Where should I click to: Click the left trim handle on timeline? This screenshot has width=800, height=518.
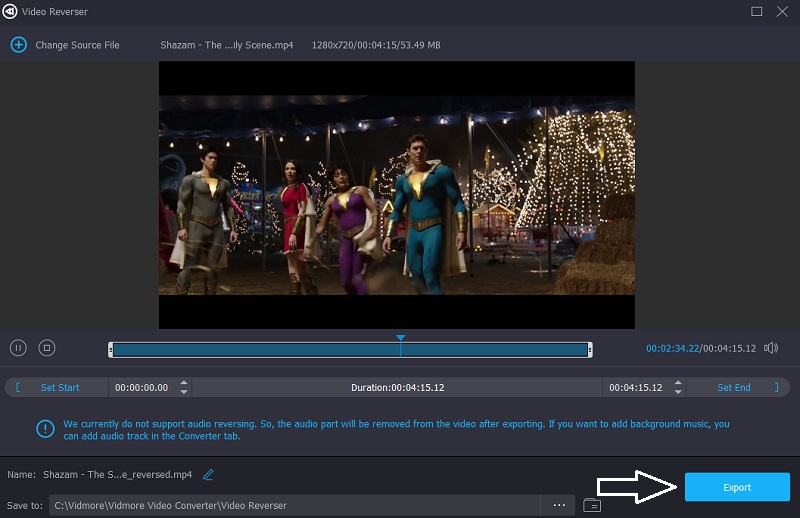(x=111, y=349)
